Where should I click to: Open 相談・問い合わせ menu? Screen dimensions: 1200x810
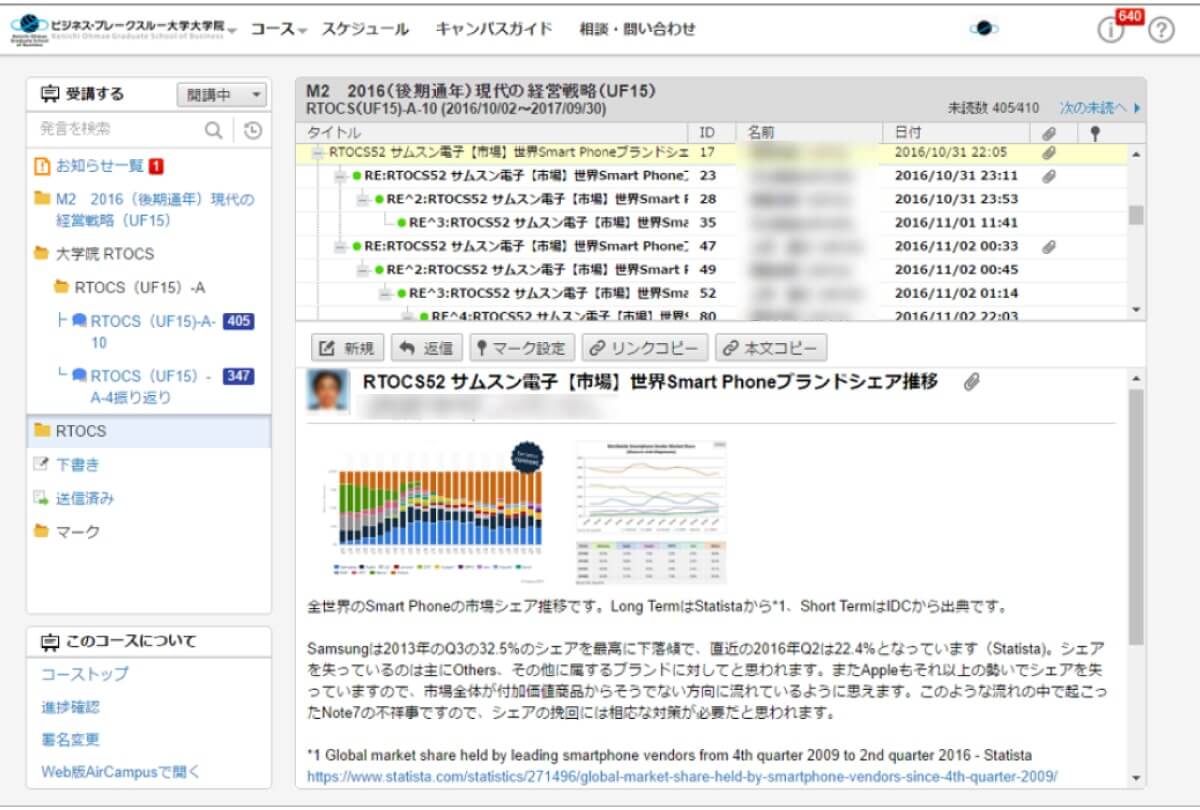point(637,29)
